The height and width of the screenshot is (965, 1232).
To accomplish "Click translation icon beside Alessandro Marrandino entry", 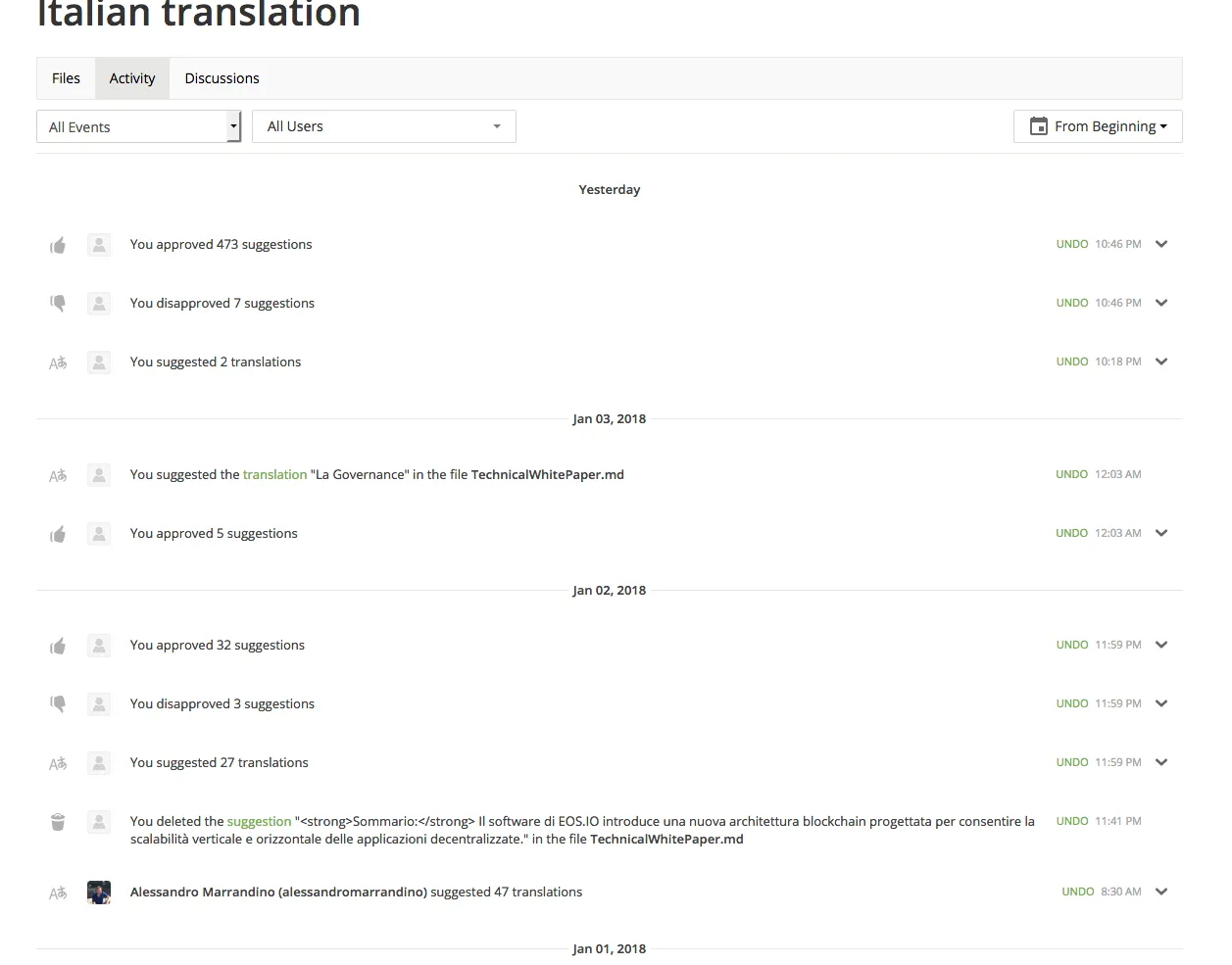I will click(58, 893).
